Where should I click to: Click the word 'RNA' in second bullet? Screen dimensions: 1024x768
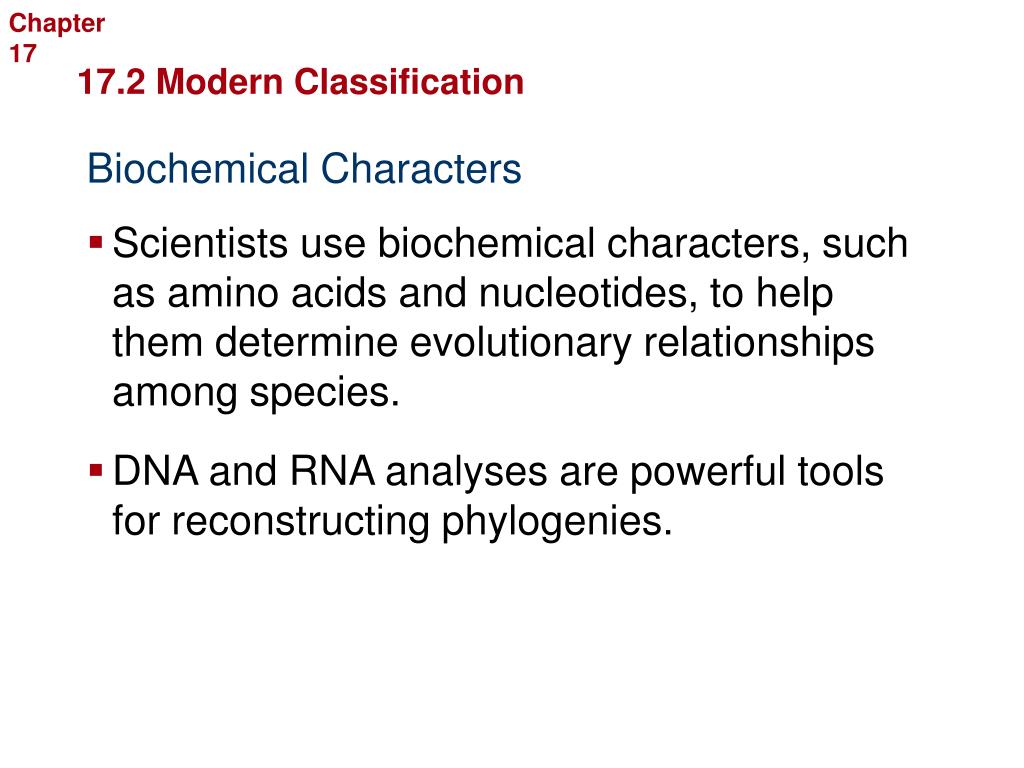click(x=332, y=471)
